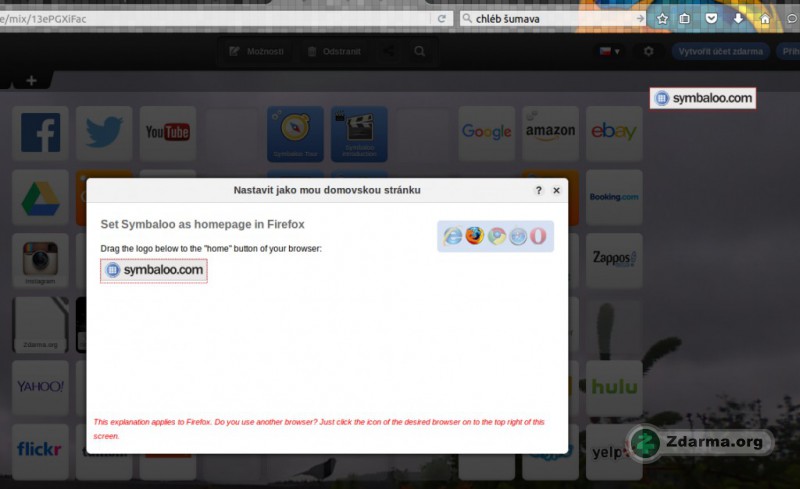The height and width of the screenshot is (489, 800).
Task: Open dialog help question mark
Action: pyautogui.click(x=539, y=190)
